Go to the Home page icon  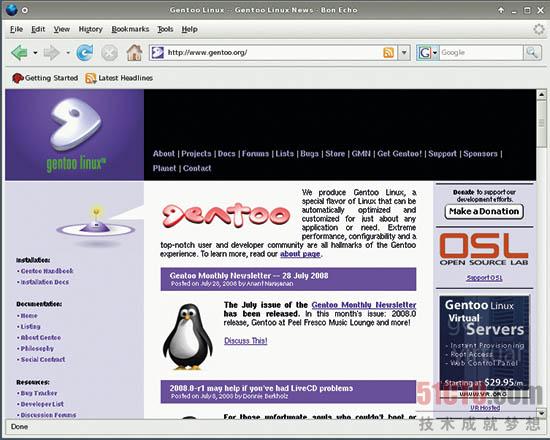coord(134,53)
